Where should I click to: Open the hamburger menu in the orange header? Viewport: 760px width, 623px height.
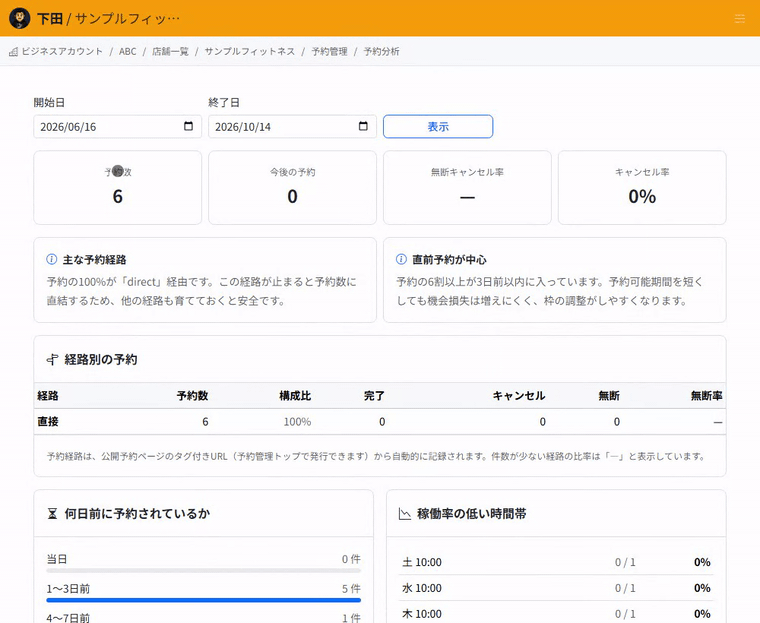[740, 18]
